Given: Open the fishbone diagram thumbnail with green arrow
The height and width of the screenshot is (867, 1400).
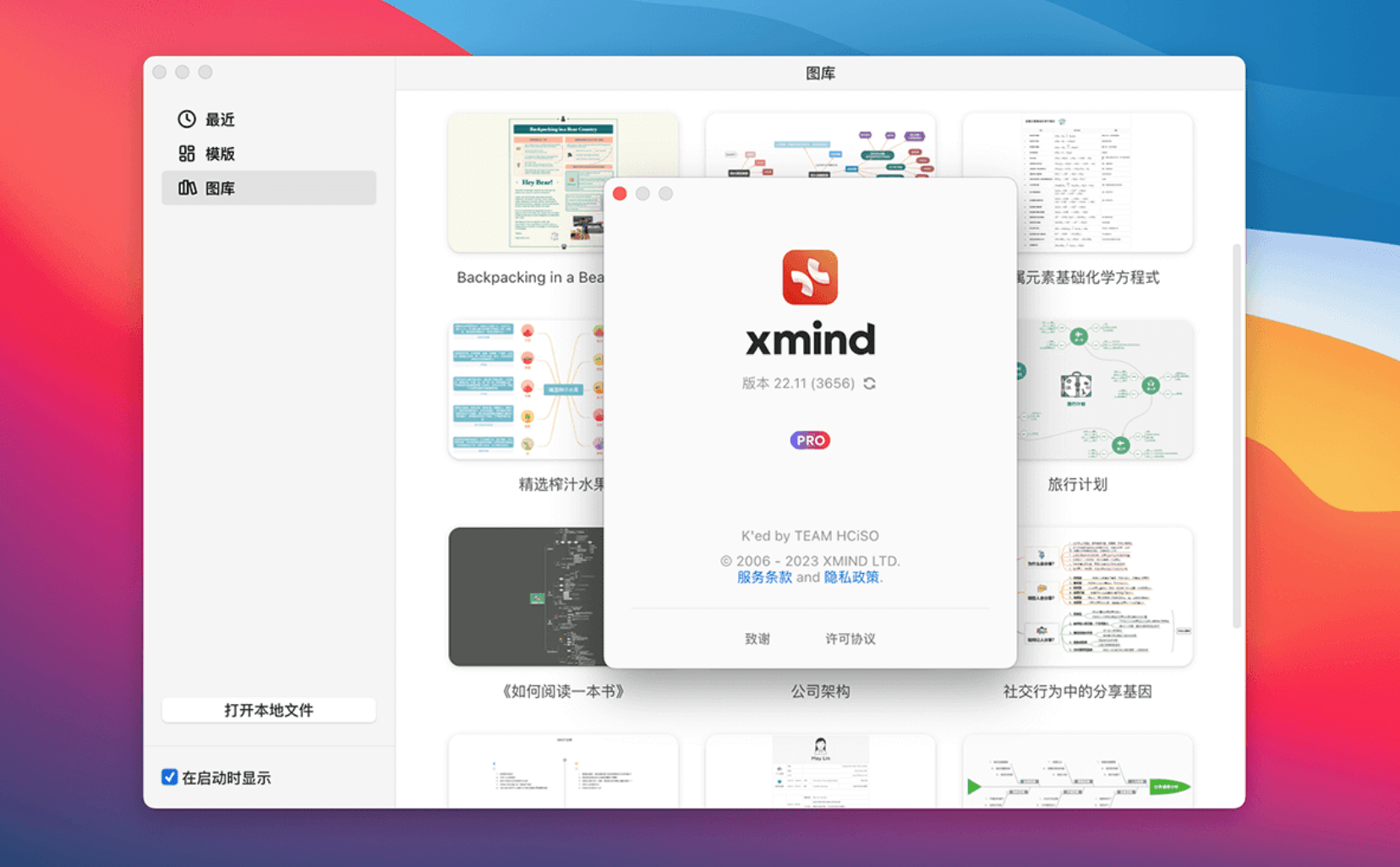Looking at the screenshot, I should pos(1078,771).
